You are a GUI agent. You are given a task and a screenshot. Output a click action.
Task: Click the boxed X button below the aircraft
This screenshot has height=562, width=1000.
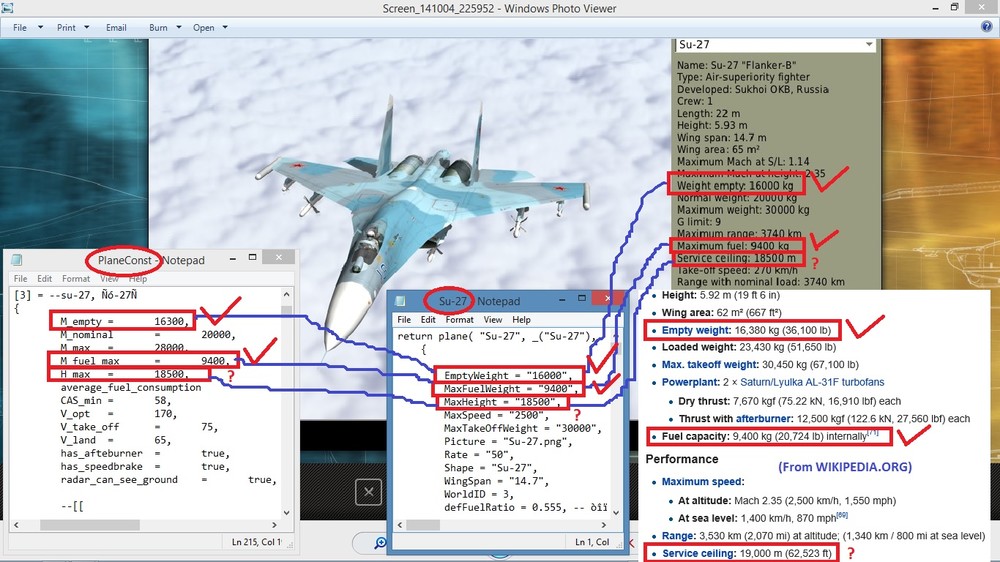tap(369, 492)
